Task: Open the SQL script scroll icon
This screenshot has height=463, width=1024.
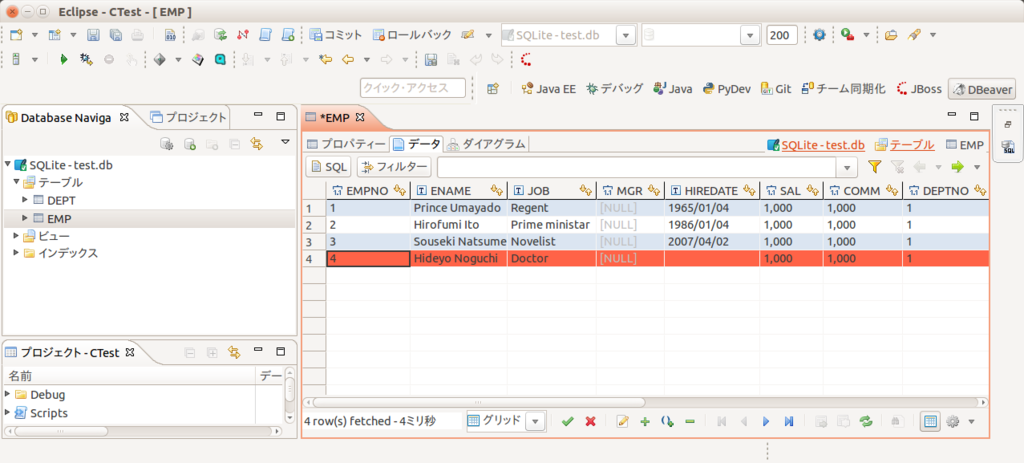Action: [x=265, y=35]
